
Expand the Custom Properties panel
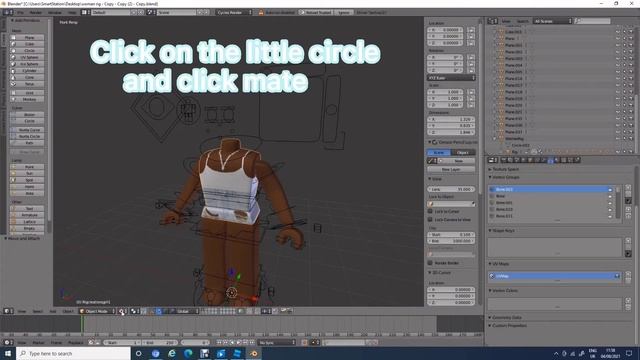pyautogui.click(x=508, y=325)
